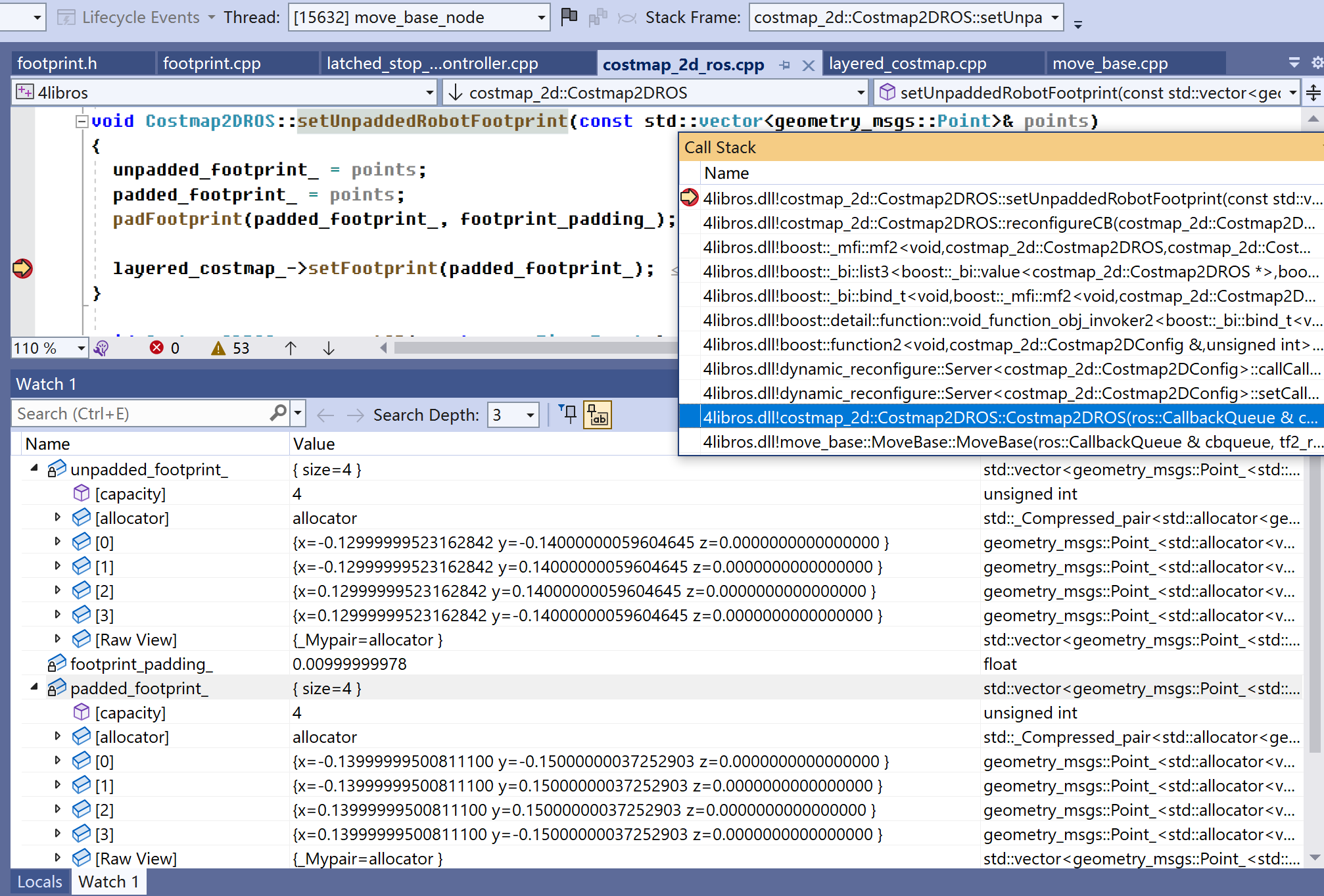The height and width of the screenshot is (896, 1324).
Task: Switch to the footprint.h tab
Action: click(x=83, y=64)
